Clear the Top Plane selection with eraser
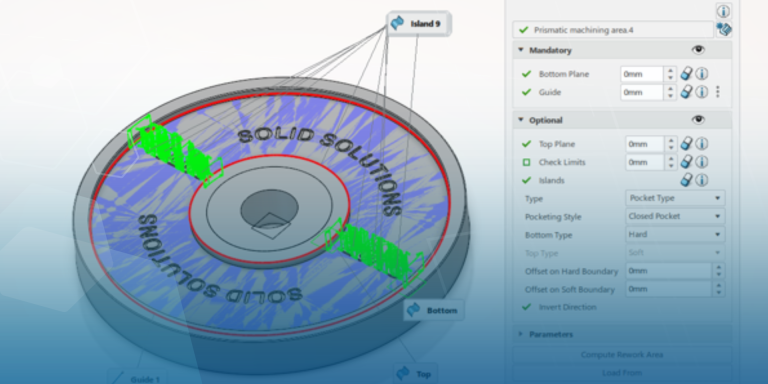 [686, 144]
